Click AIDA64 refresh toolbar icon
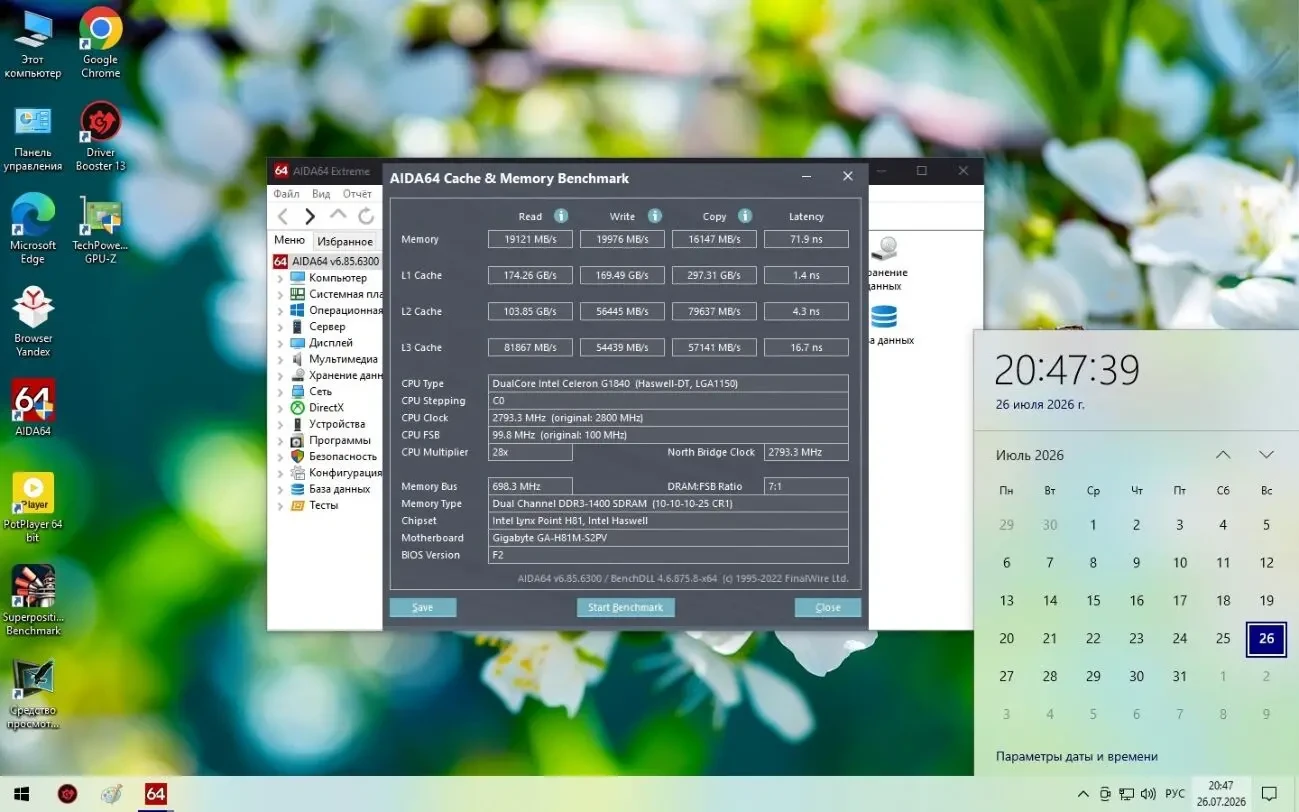The image size is (1299, 812). point(366,216)
